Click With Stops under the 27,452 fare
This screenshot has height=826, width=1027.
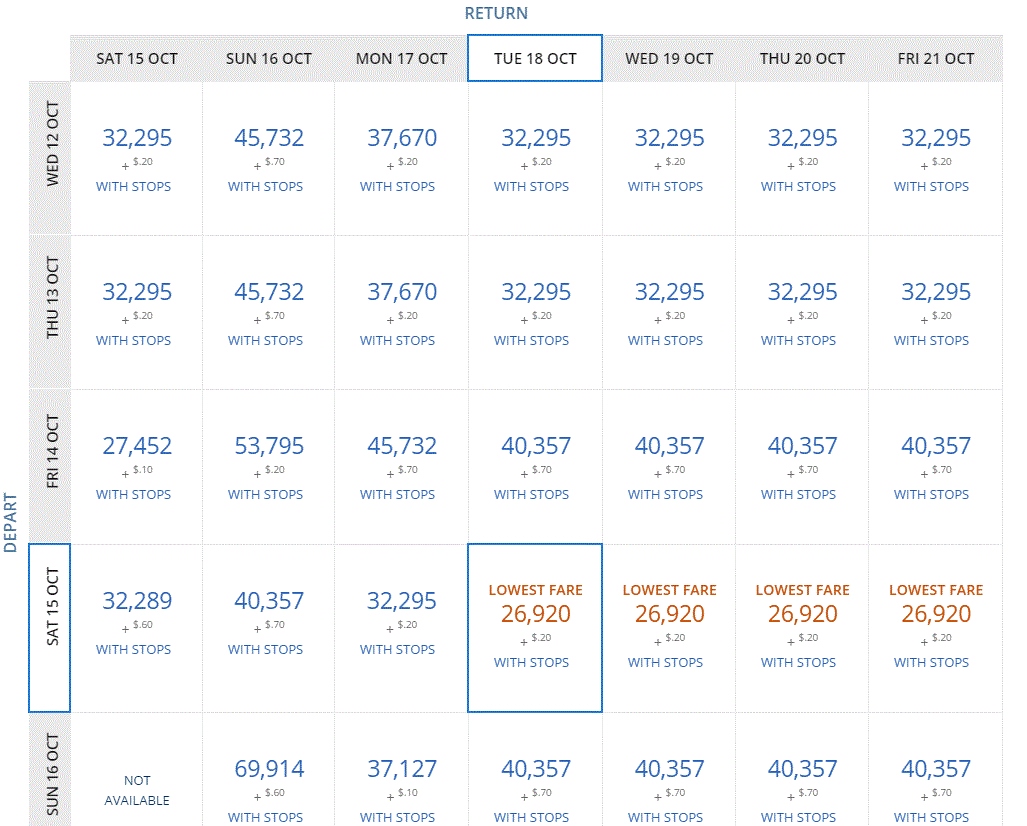click(x=133, y=495)
